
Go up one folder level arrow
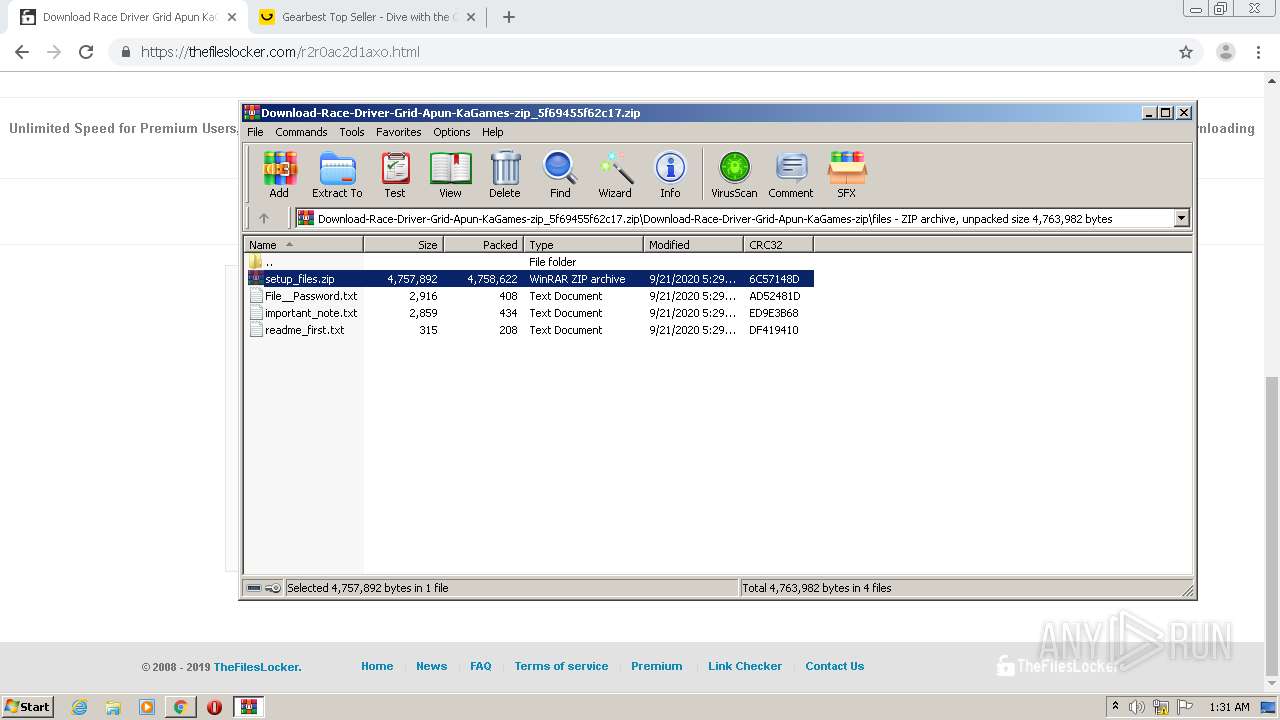coord(264,218)
